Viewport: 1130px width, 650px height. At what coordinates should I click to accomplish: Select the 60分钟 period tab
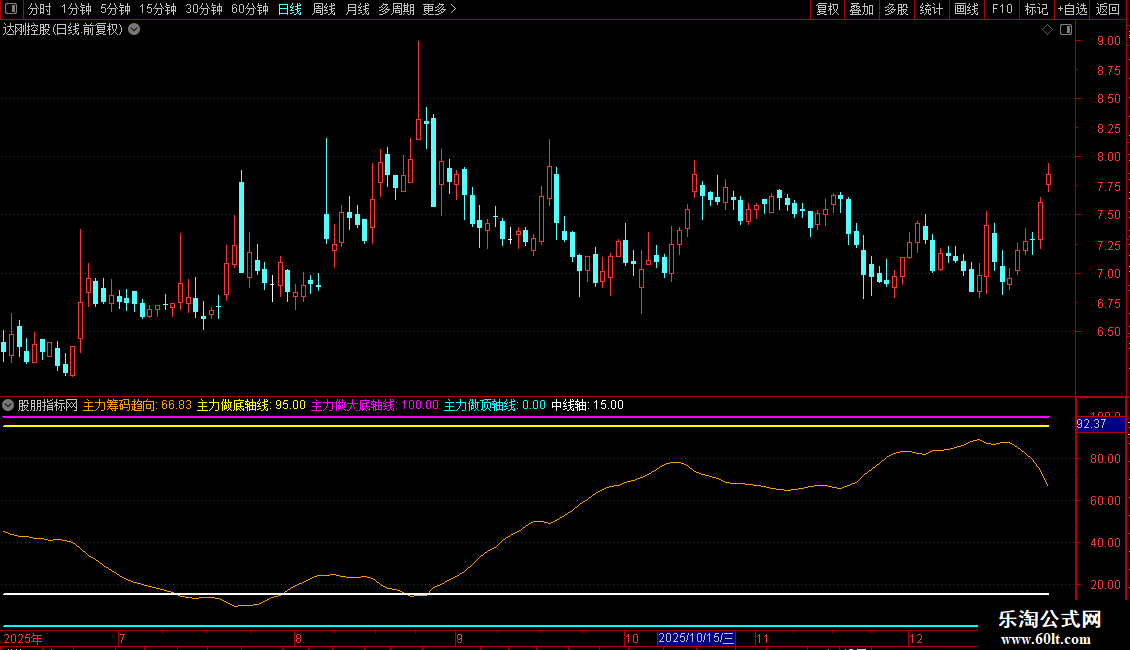click(x=249, y=10)
